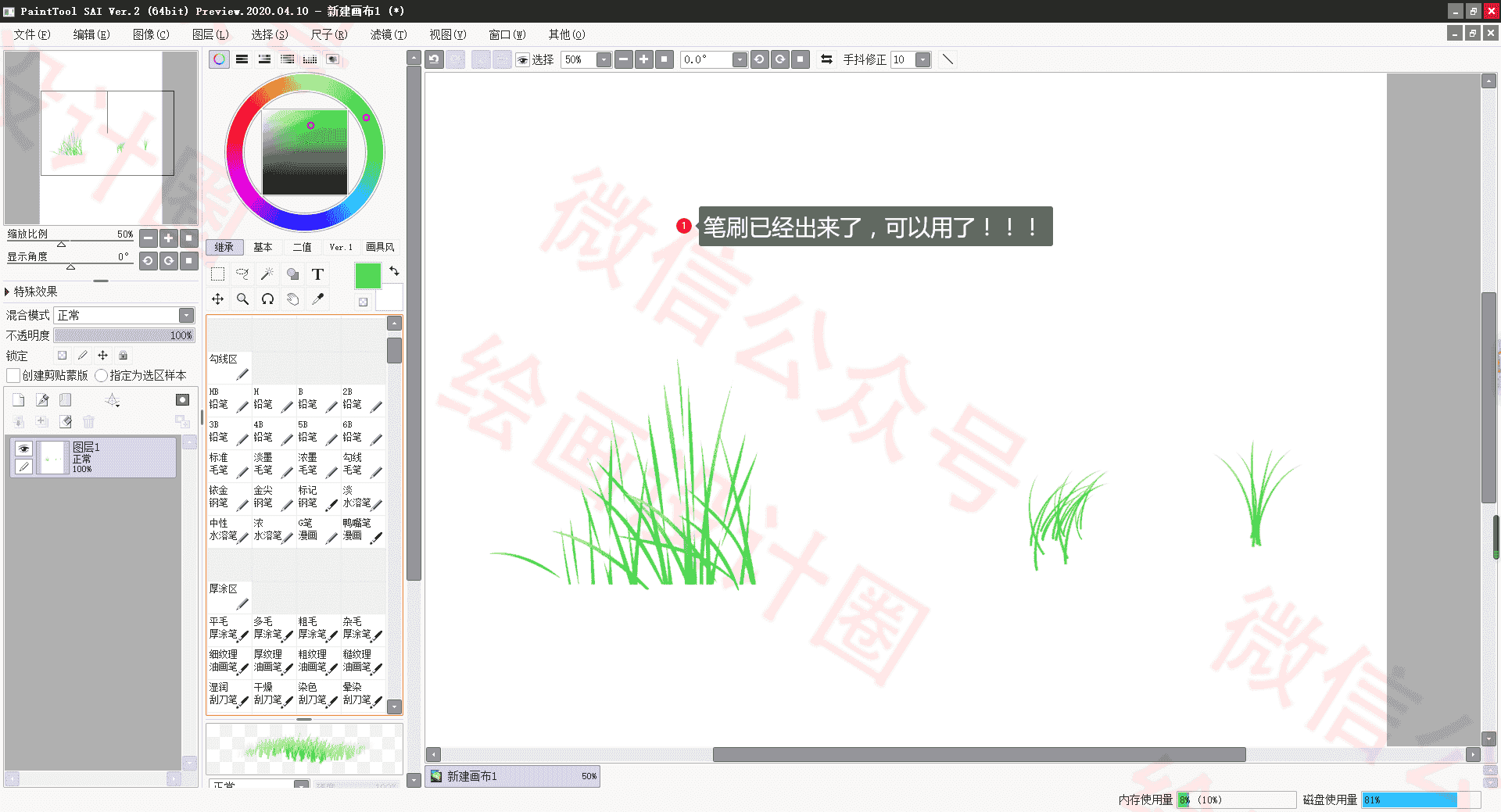Toggle lock transparency pixels
The image size is (1501, 812).
tap(62, 356)
